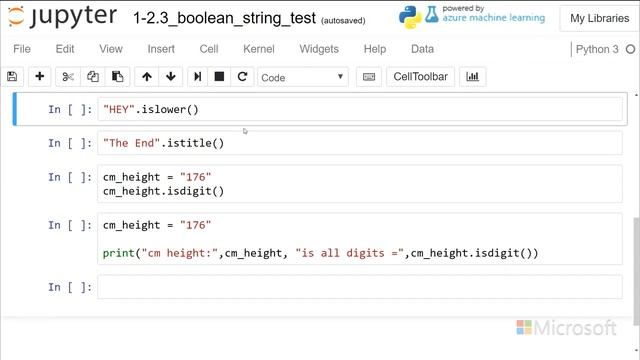
Task: Open the Widgets menu
Action: point(319,49)
